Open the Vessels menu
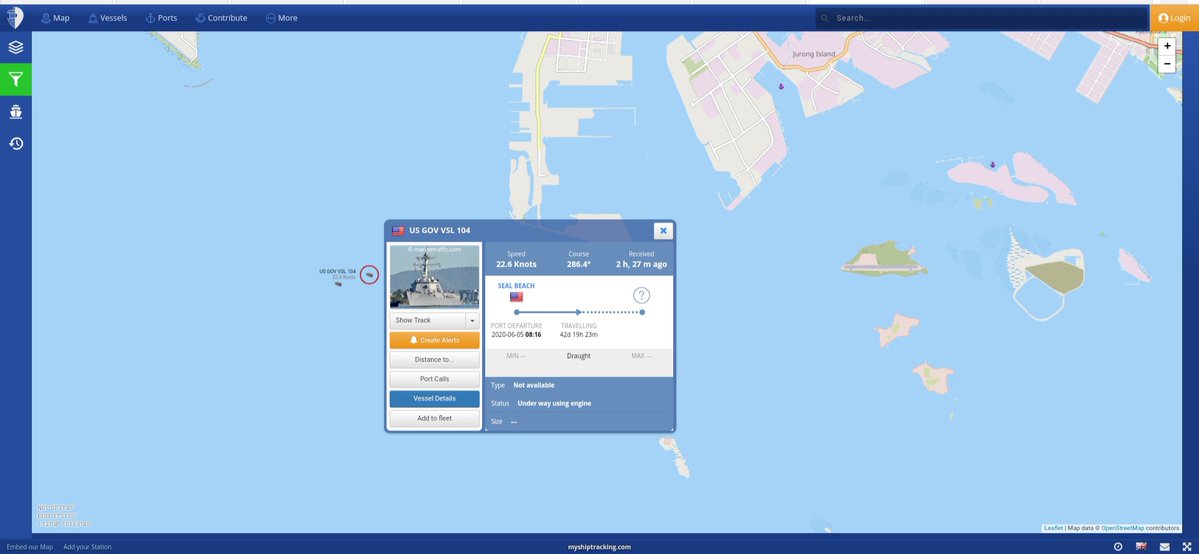The width and height of the screenshot is (1199, 554). (108, 18)
